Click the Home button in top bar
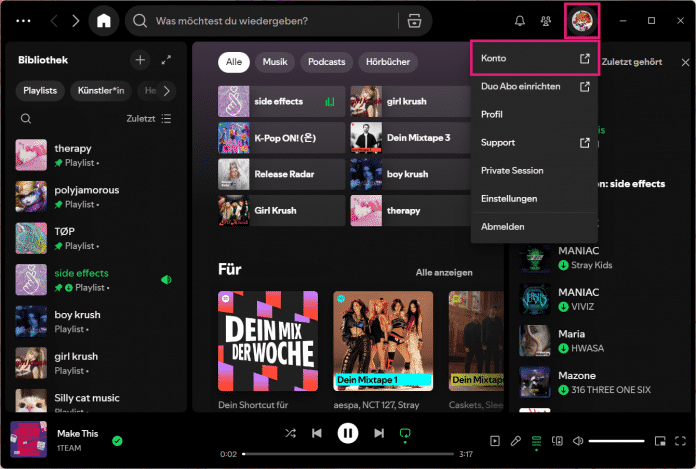Screen dimensions: 696x469 click(x=103, y=20)
